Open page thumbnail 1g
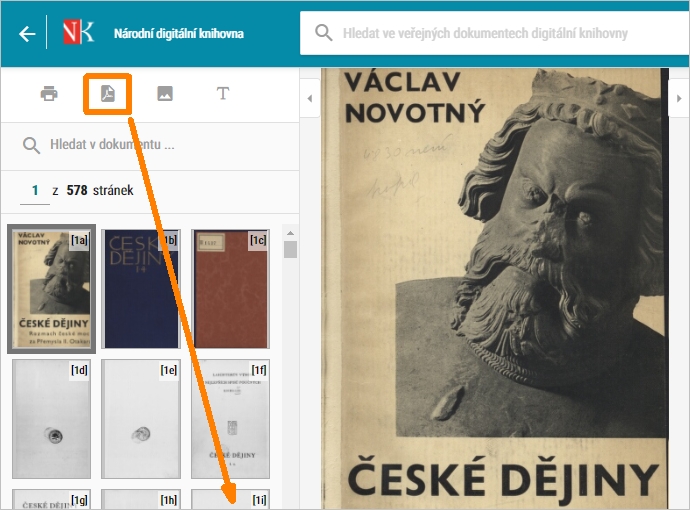Image resolution: width=690 pixels, height=510 pixels. tap(51, 499)
